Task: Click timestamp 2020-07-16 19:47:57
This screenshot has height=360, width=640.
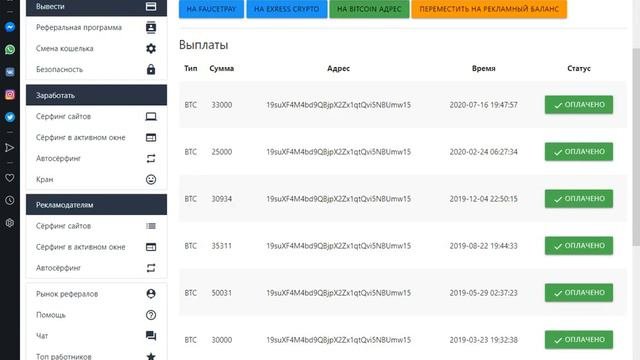Action: [484, 105]
